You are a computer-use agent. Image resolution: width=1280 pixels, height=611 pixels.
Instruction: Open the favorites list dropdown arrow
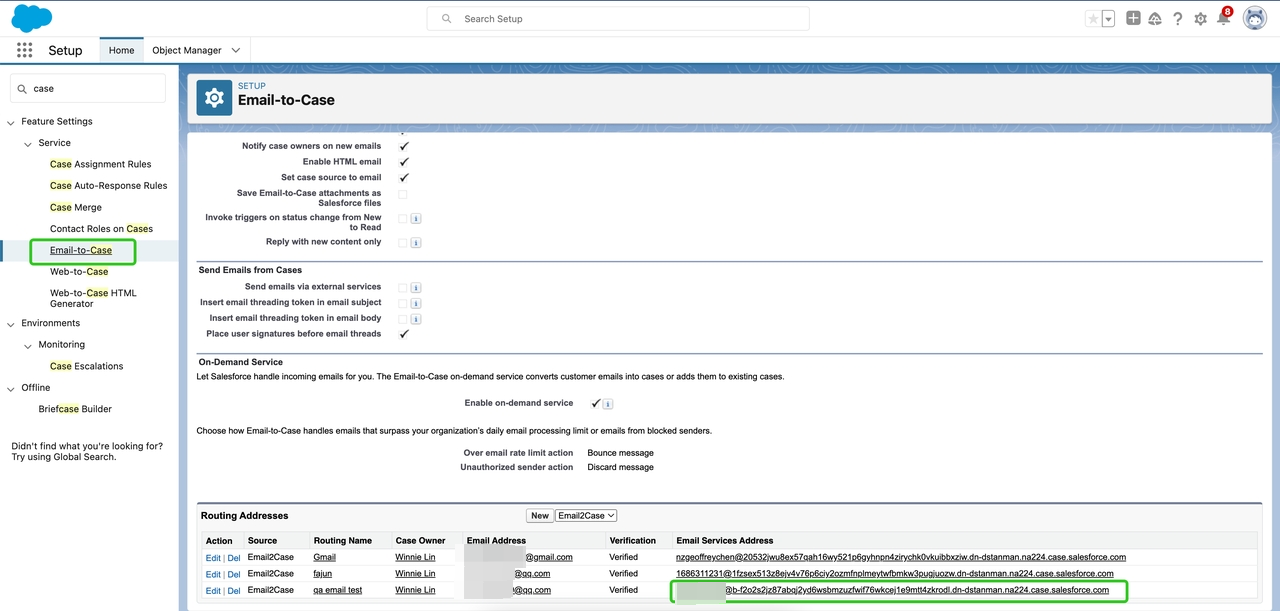[1108, 19]
